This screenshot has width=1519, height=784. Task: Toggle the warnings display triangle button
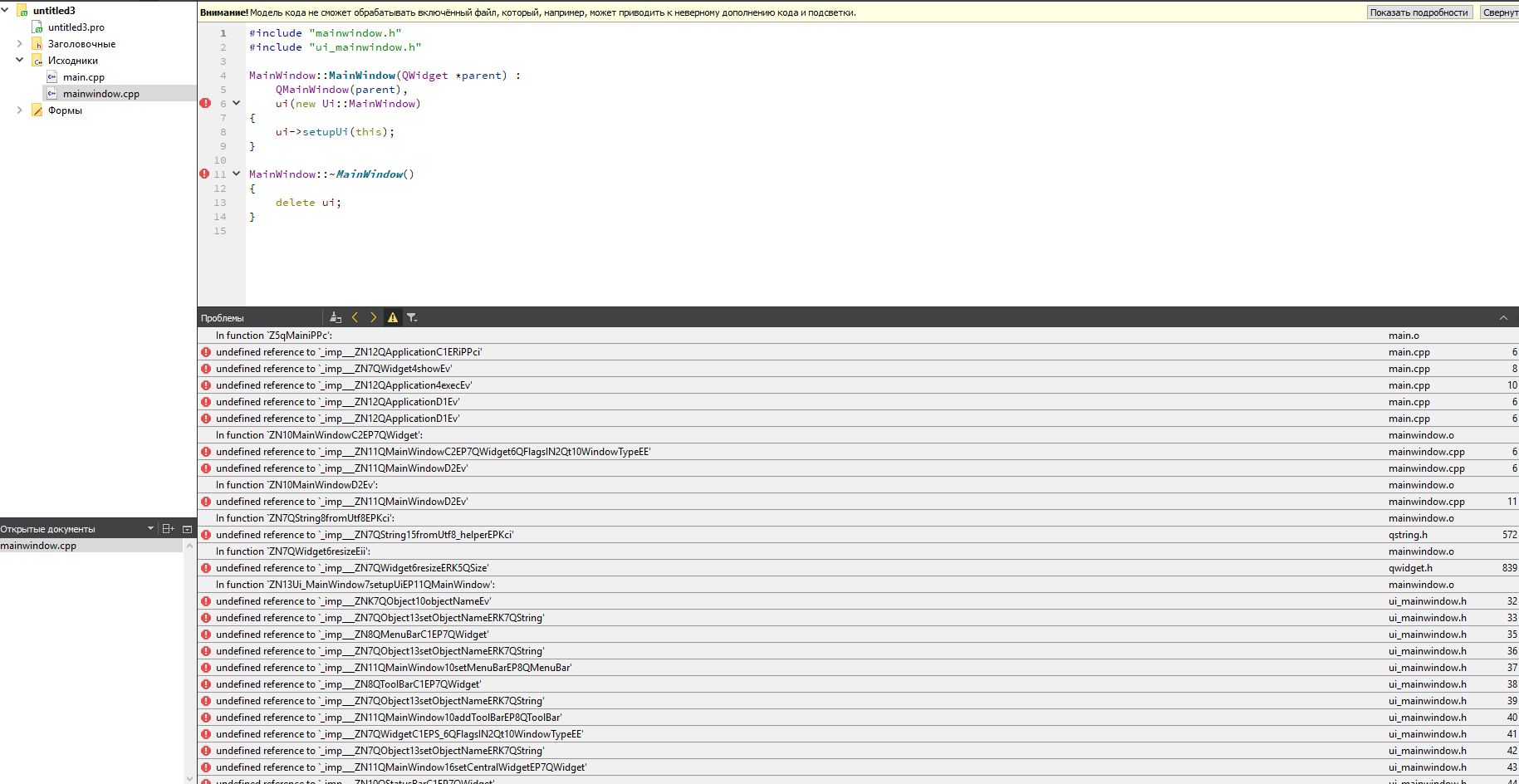pyautogui.click(x=393, y=317)
